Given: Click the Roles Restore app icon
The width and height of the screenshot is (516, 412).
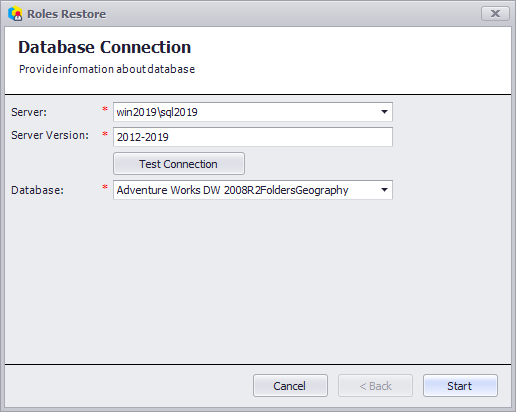Looking at the screenshot, I should tap(15, 14).
